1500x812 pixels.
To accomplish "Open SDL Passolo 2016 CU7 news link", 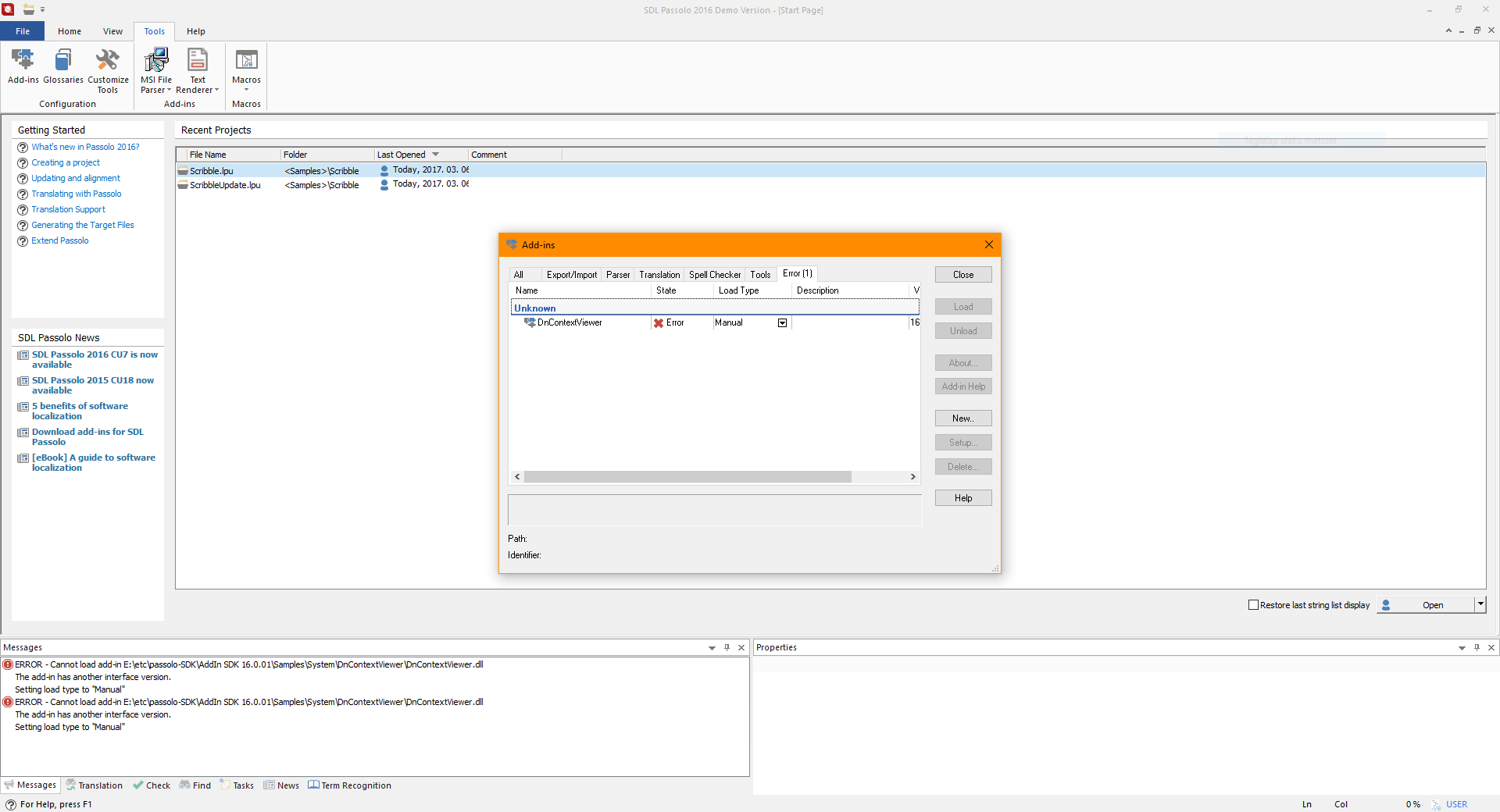I will coord(95,360).
